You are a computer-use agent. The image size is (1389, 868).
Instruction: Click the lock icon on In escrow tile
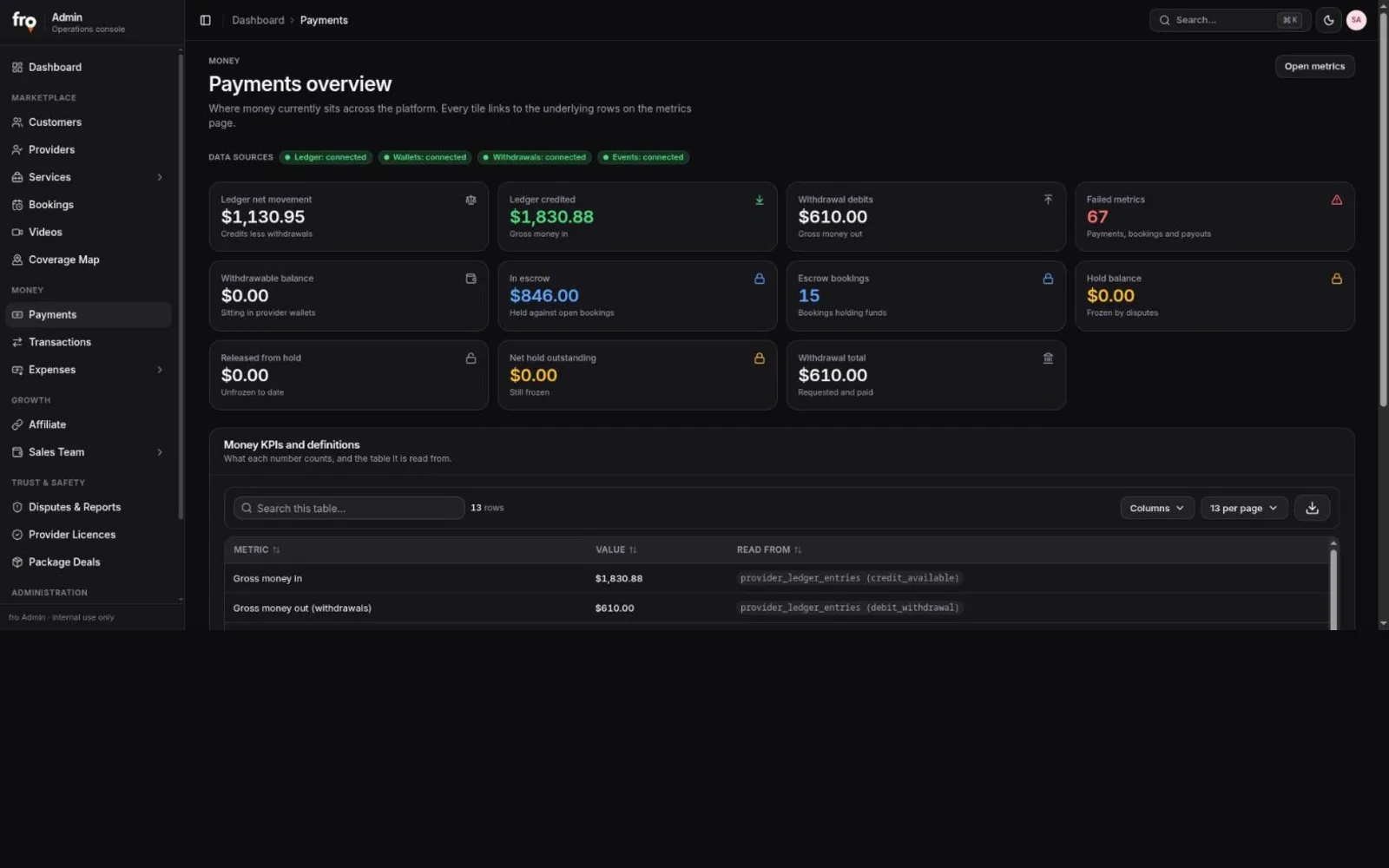pos(760,279)
